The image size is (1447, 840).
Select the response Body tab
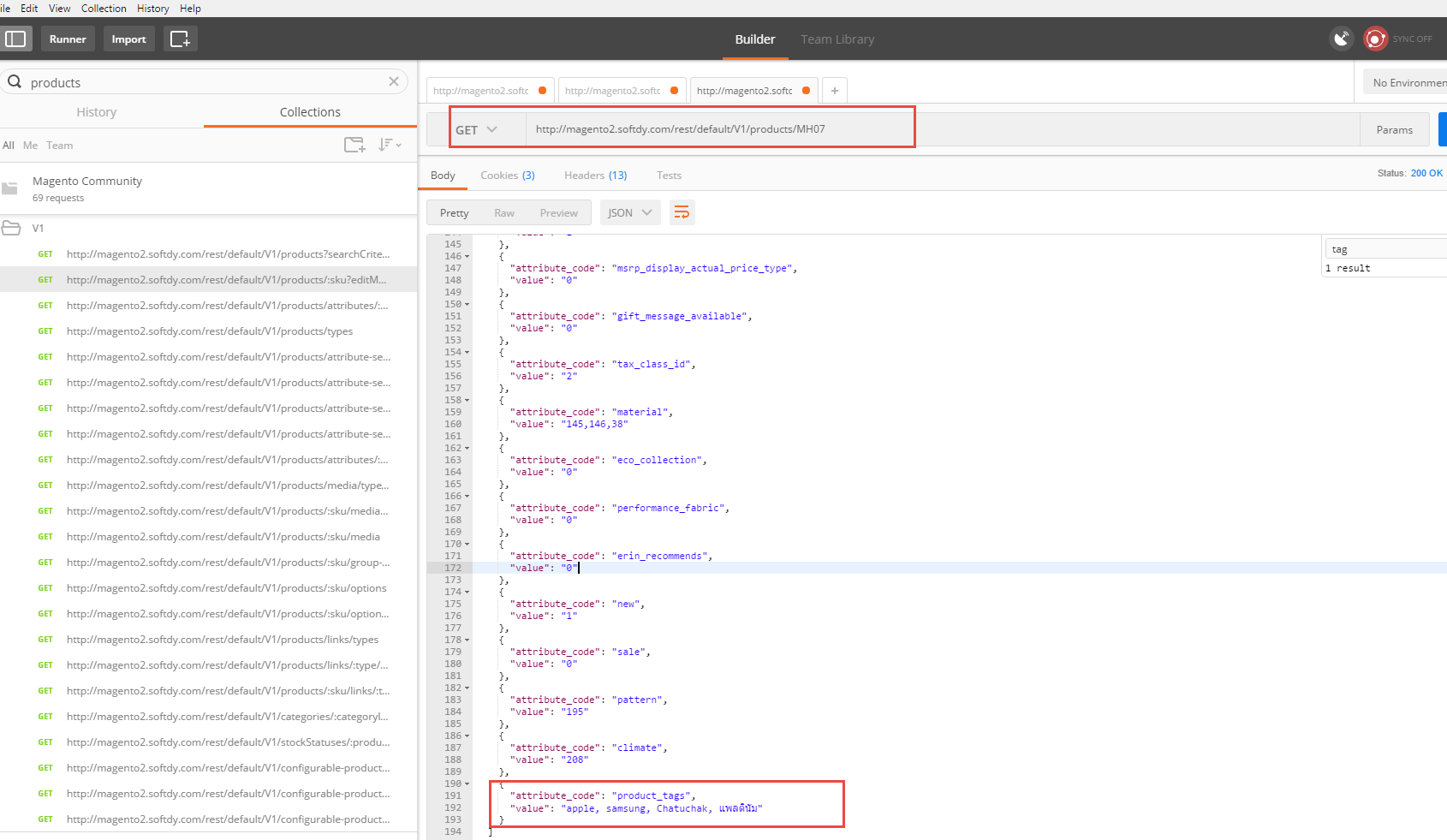pyautogui.click(x=443, y=175)
